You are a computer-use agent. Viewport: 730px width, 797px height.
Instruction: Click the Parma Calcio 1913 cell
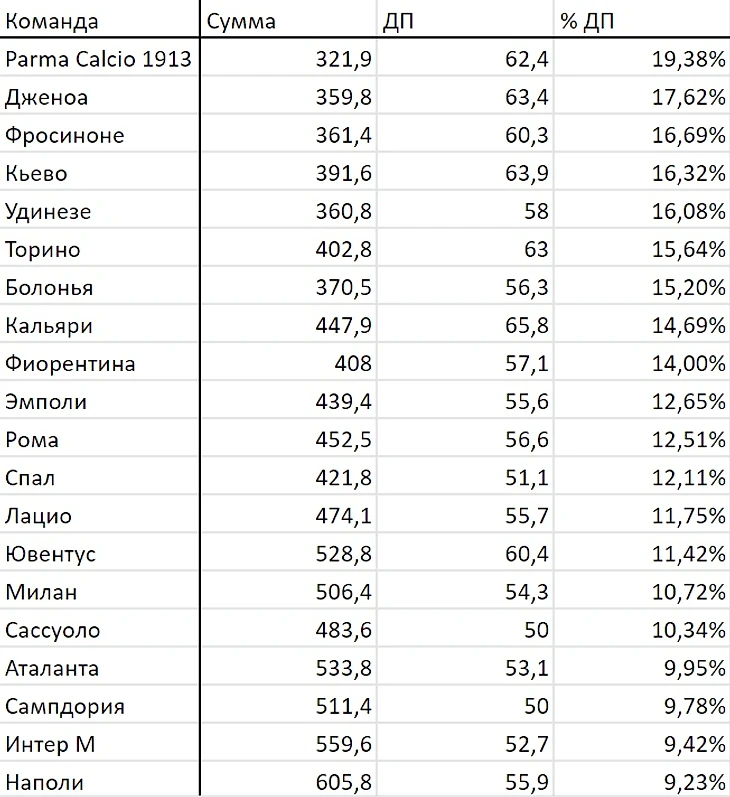(99, 58)
